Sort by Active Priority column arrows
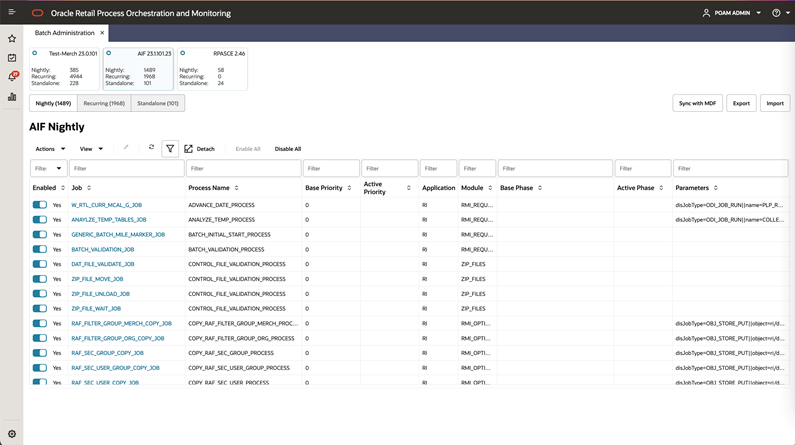This screenshot has height=445, width=795. (409, 188)
